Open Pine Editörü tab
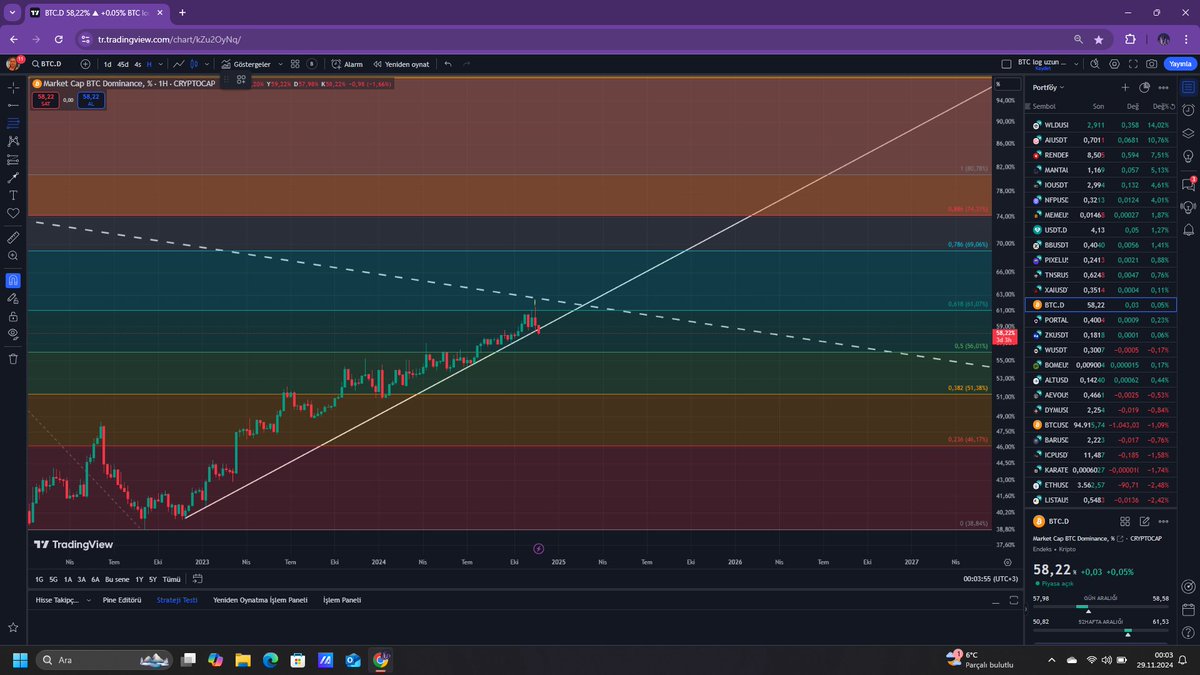The width and height of the screenshot is (1200, 675). (x=122, y=600)
